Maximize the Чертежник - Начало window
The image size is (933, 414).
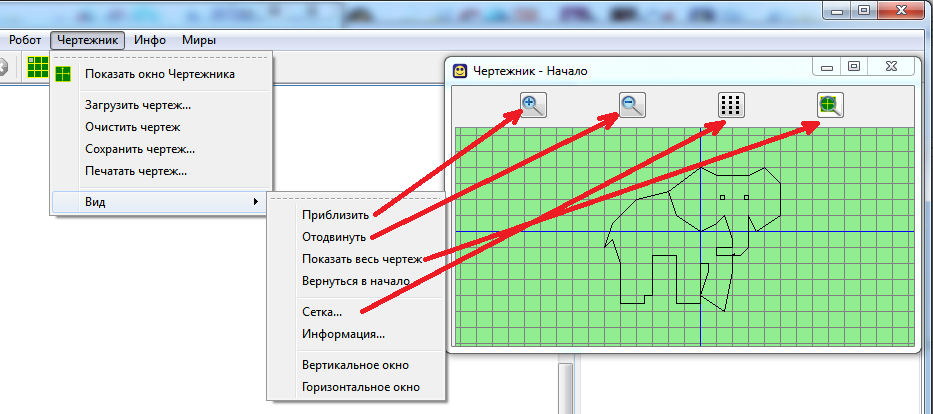coord(854,67)
